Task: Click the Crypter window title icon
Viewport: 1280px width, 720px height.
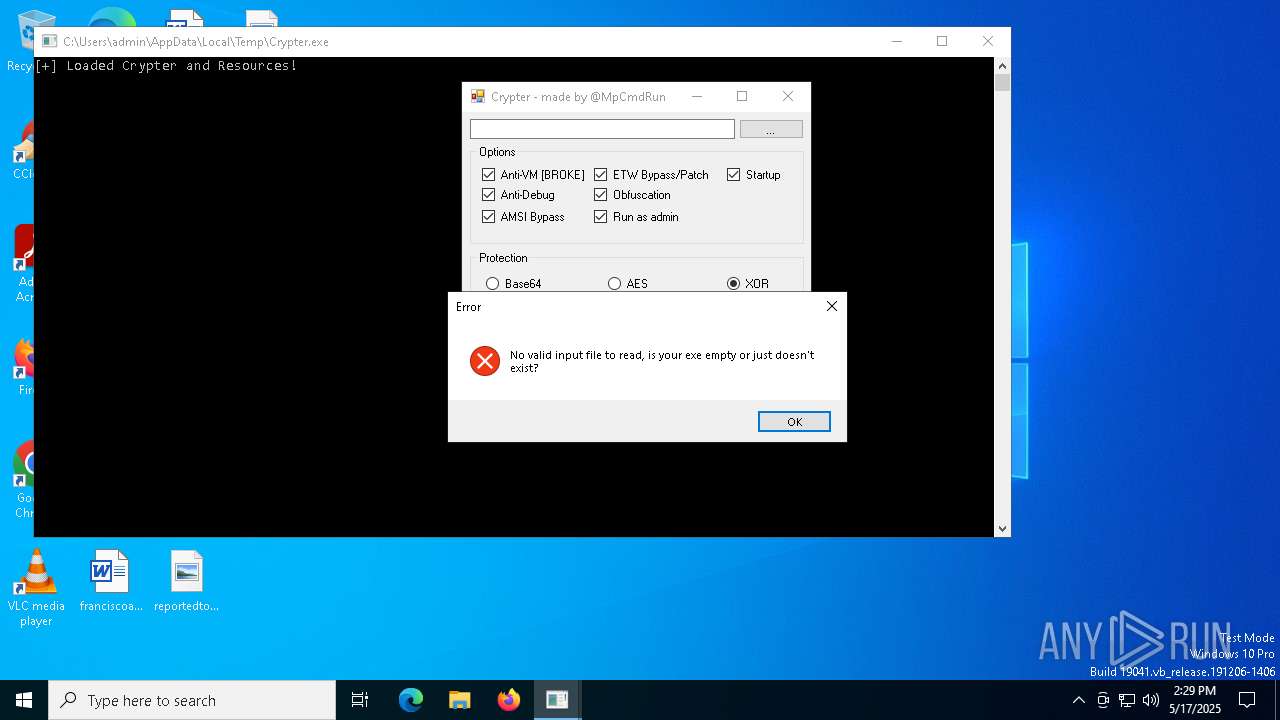Action: [478, 97]
